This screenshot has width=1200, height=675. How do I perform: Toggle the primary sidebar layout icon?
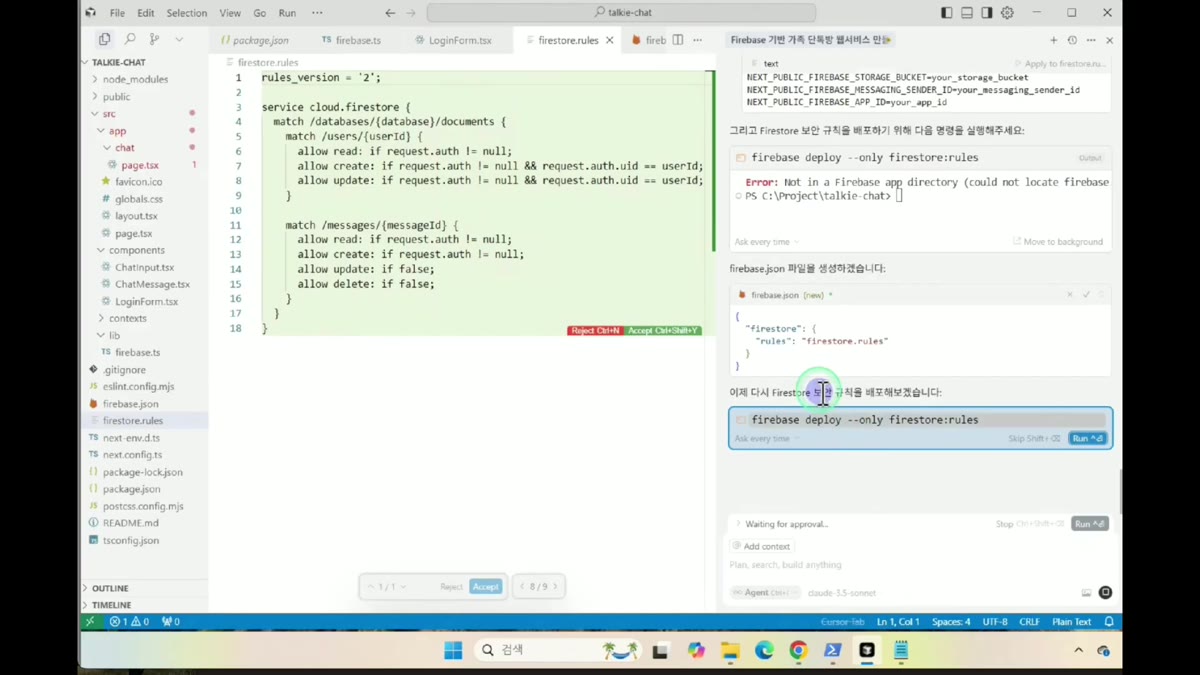(946, 13)
